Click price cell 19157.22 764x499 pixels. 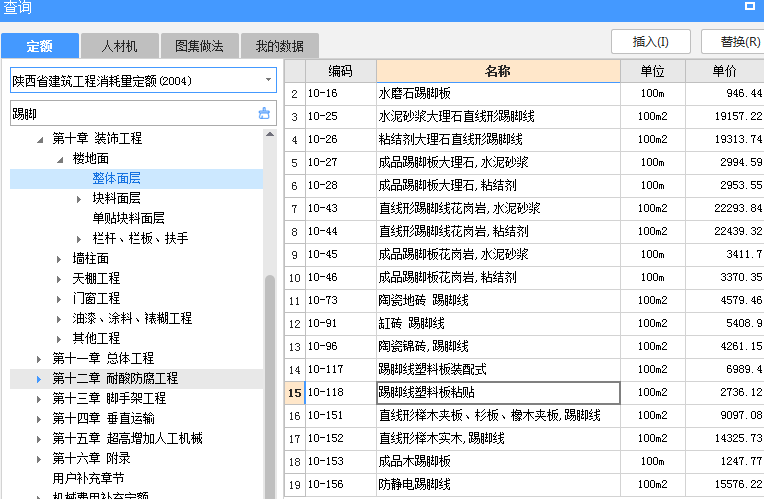[x=725, y=116]
